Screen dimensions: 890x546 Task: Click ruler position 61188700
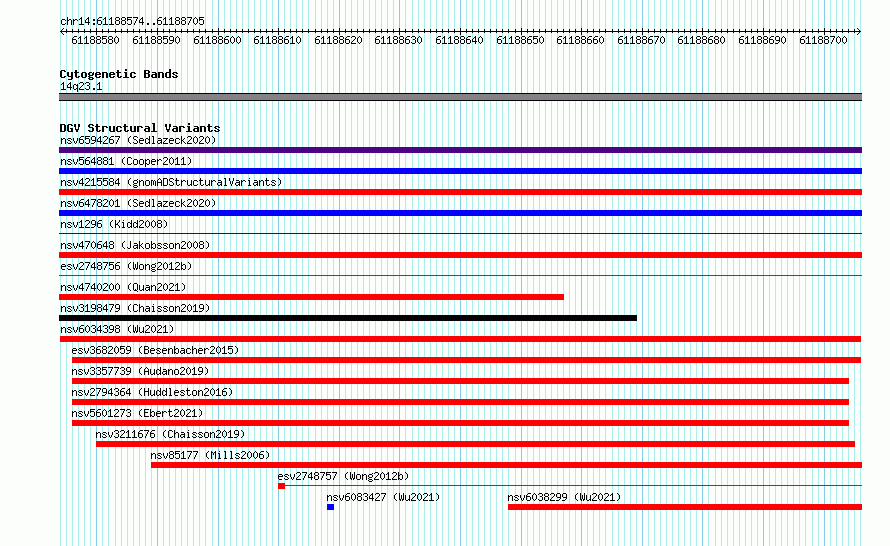click(x=823, y=40)
